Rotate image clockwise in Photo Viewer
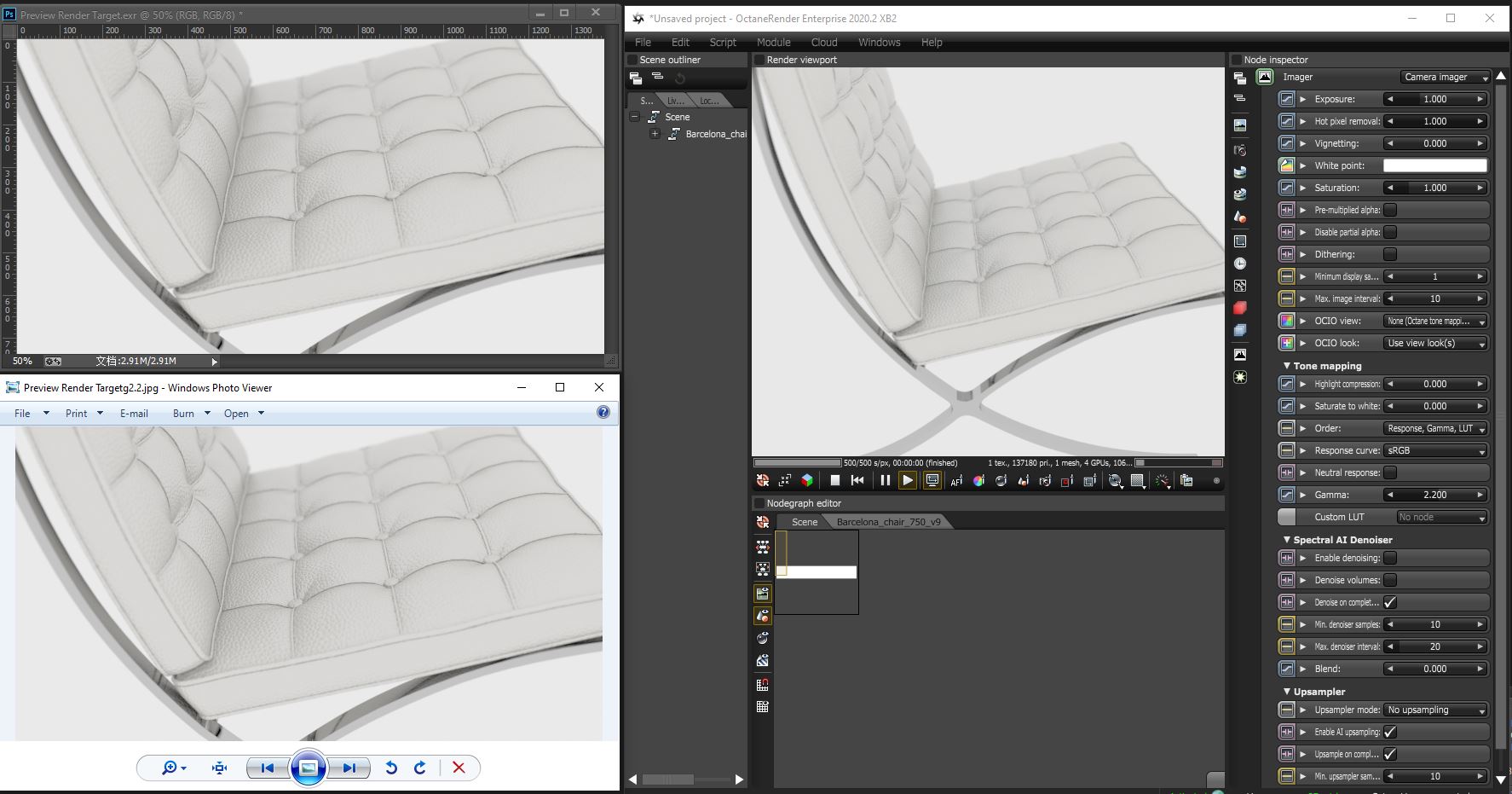The image size is (1512, 794). point(419,768)
